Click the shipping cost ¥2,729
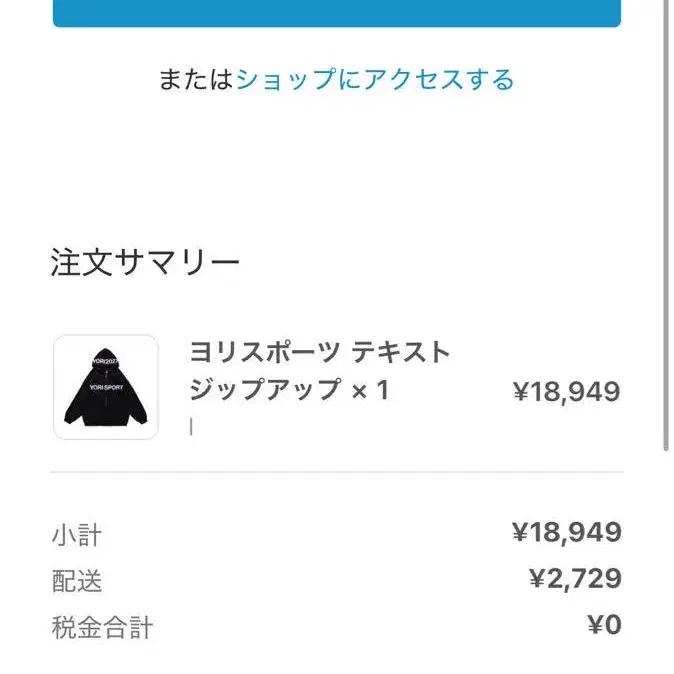Viewport: 674px width, 674px height. [575, 579]
